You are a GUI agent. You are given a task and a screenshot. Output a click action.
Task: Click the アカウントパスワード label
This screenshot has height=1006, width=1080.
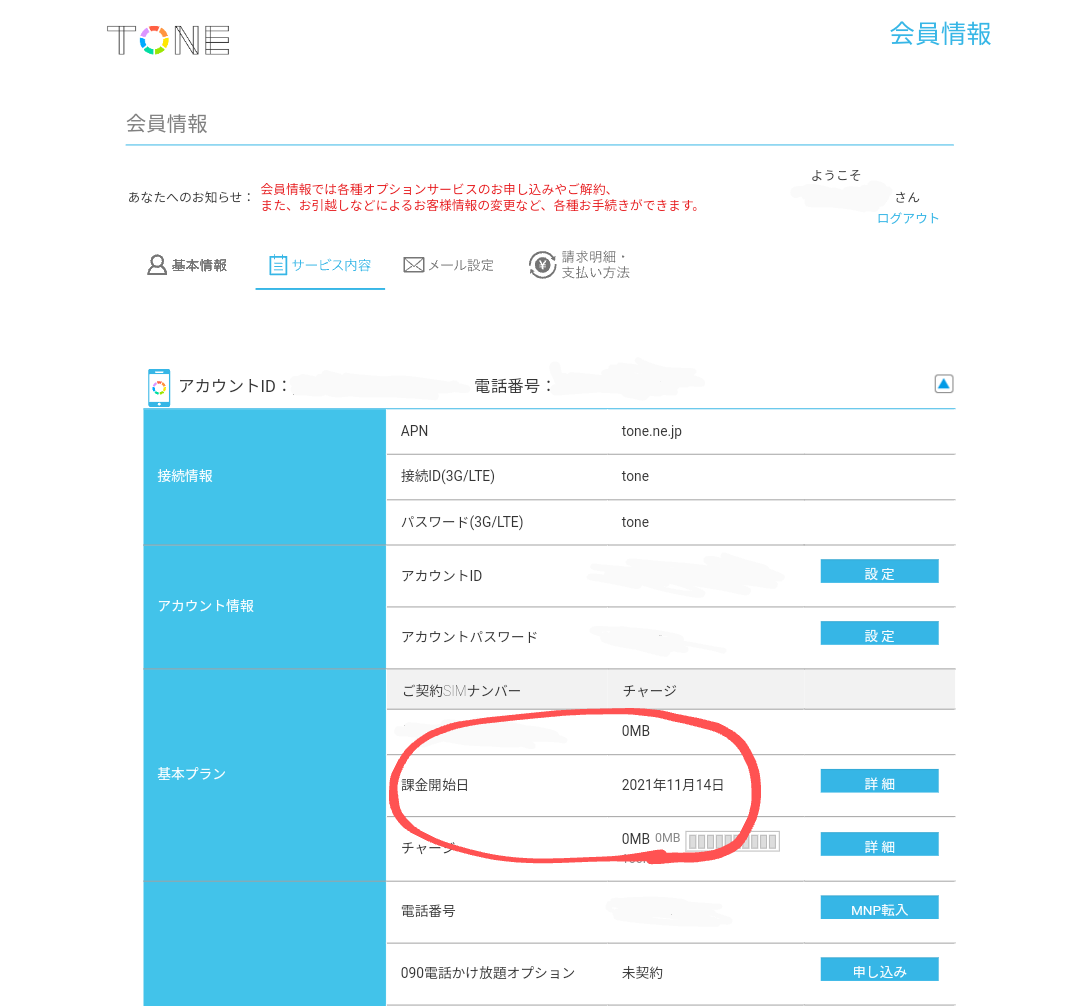tap(469, 637)
